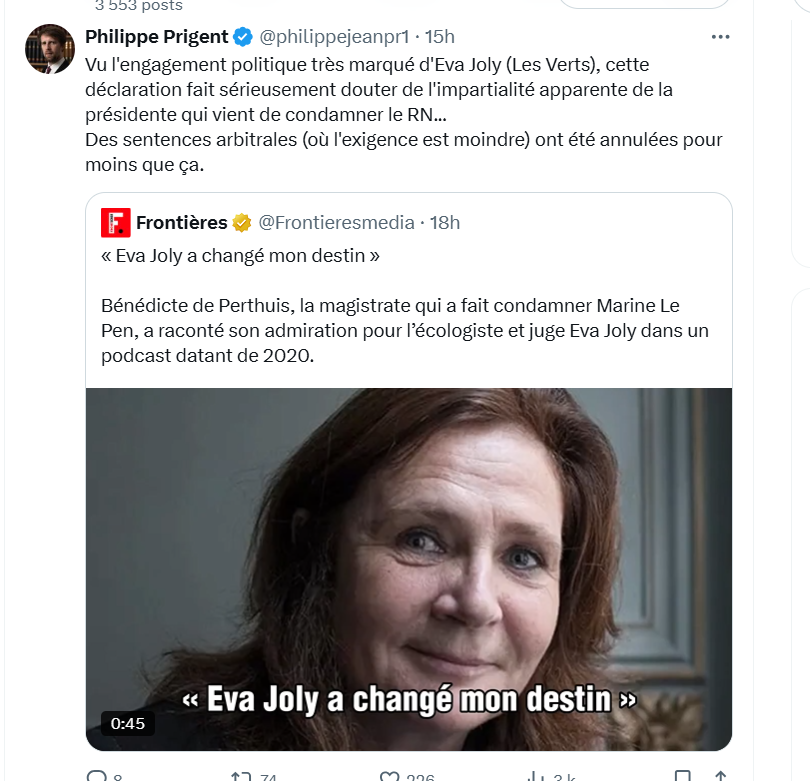
Task: Share the post using the share icon
Action: click(x=719, y=777)
